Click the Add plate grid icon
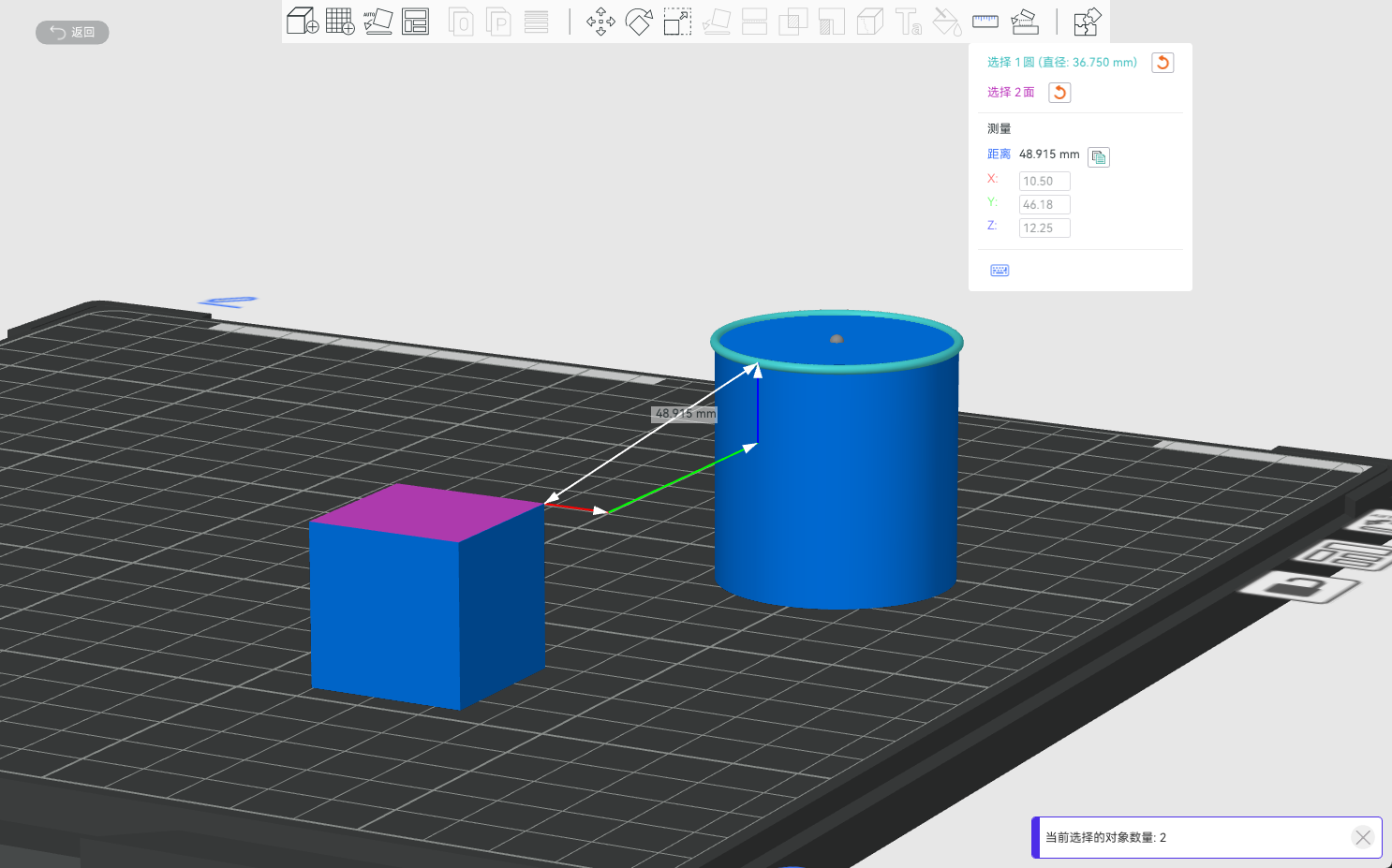Image resolution: width=1392 pixels, height=868 pixels. point(340,21)
